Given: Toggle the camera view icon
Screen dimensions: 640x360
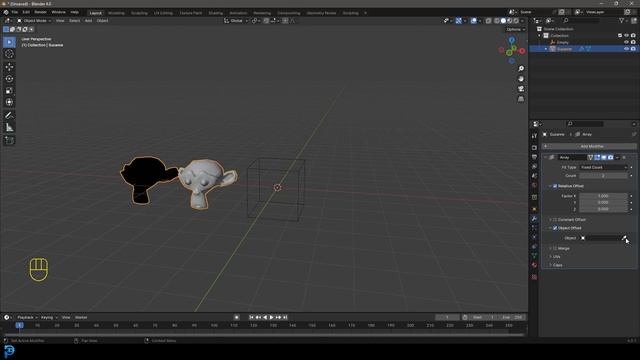Looking at the screenshot, I should [521, 89].
